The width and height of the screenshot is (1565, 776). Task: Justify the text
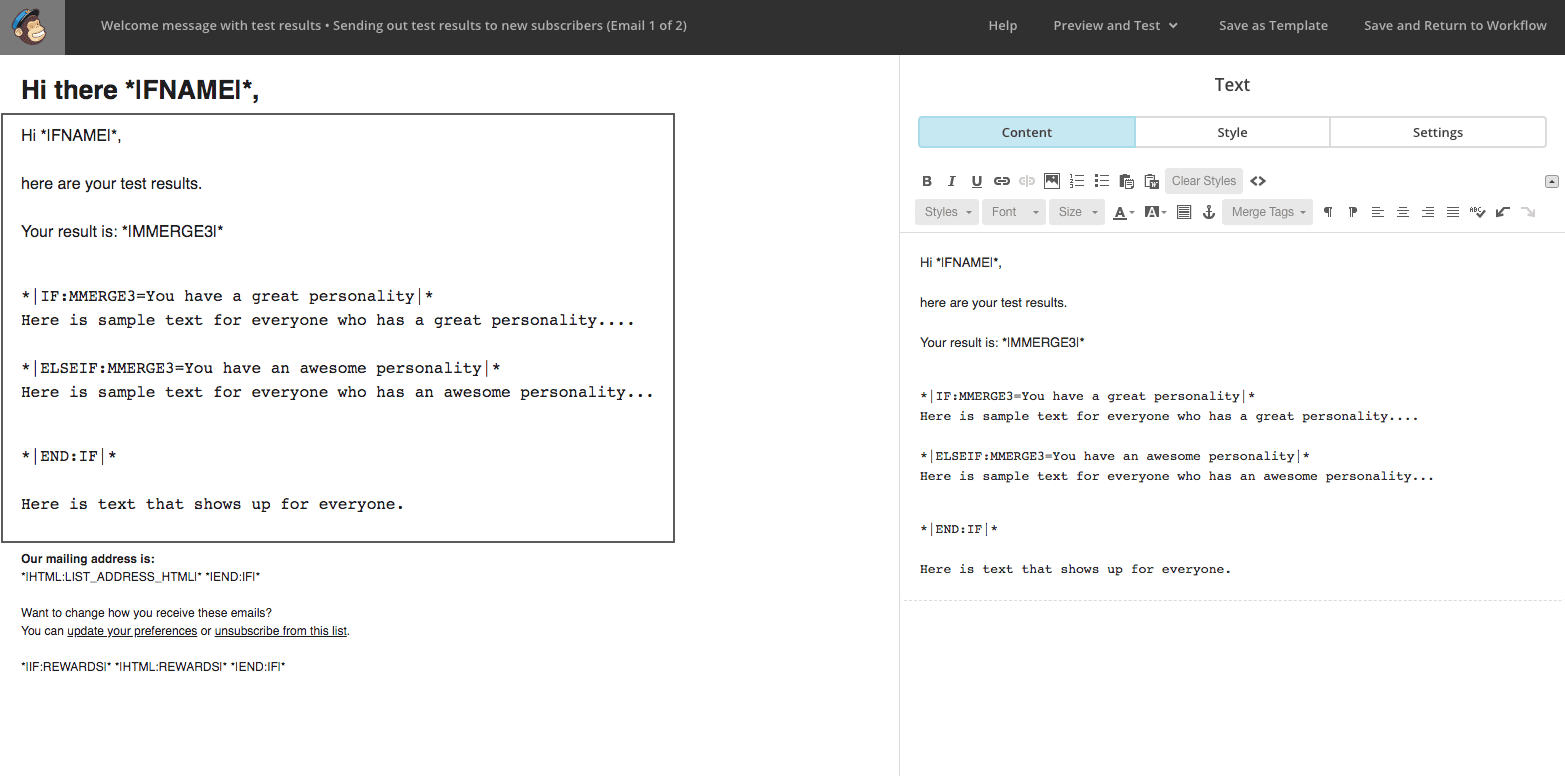1453,212
